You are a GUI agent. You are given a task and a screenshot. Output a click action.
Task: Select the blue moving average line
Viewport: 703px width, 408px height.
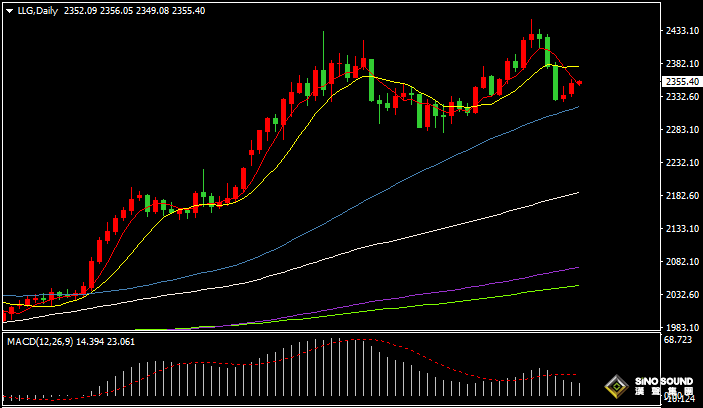point(450,148)
